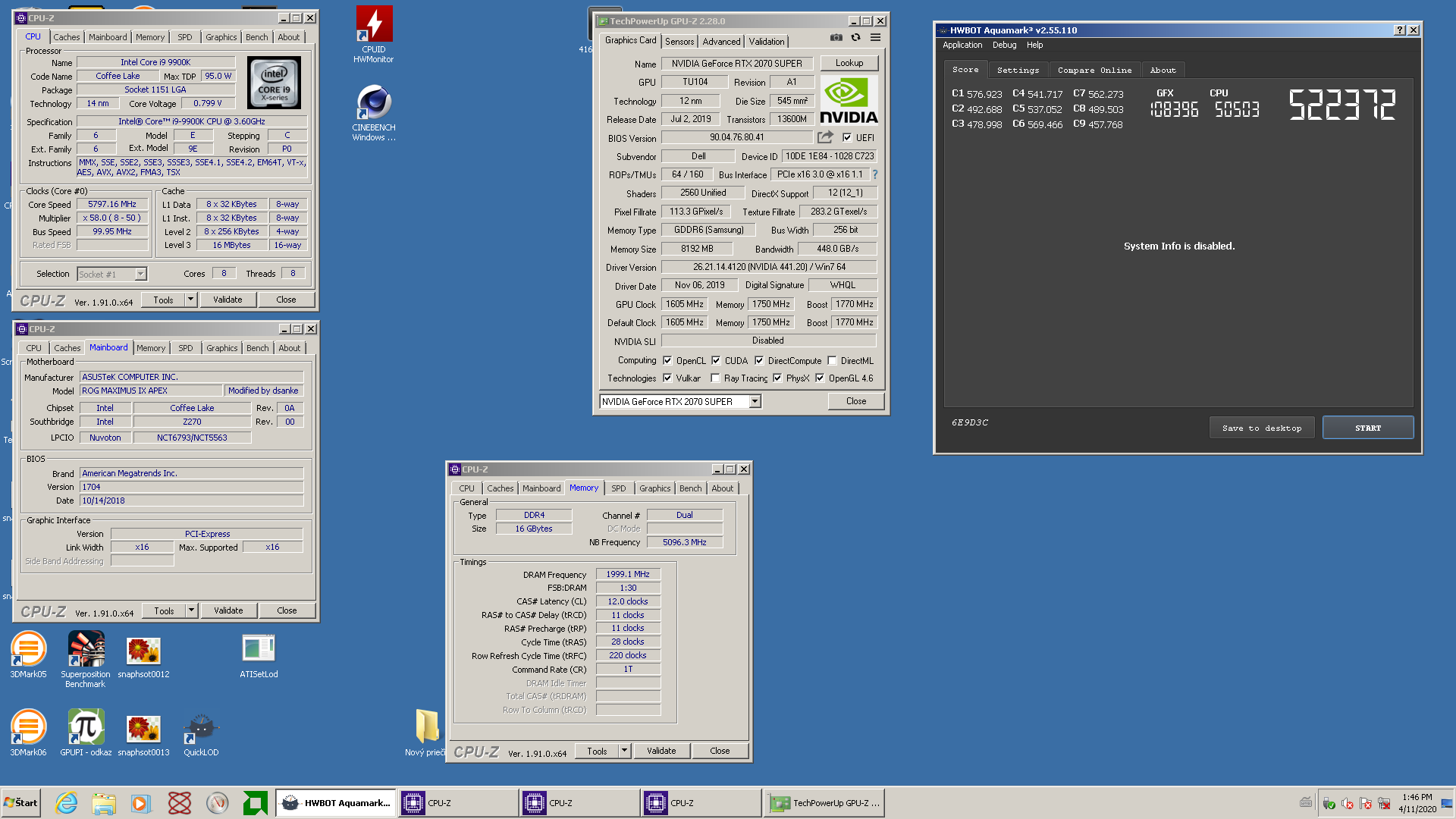Image resolution: width=1456 pixels, height=819 pixels.
Task: Click the GPU-Z refresh icon
Action: click(x=855, y=38)
